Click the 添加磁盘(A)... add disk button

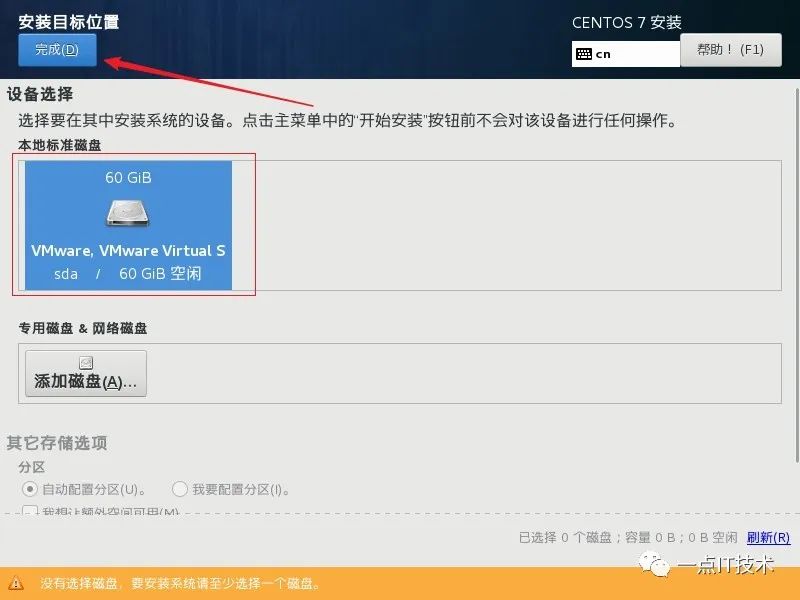pos(86,373)
